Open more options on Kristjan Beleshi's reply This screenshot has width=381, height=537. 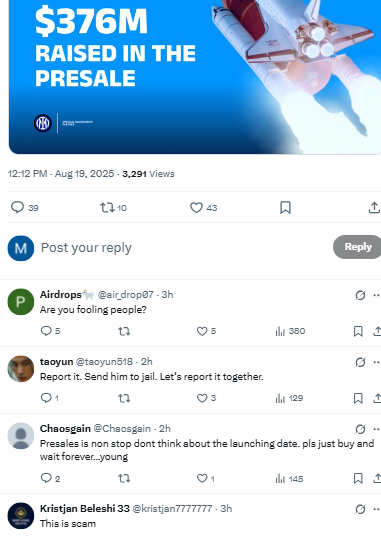377,509
